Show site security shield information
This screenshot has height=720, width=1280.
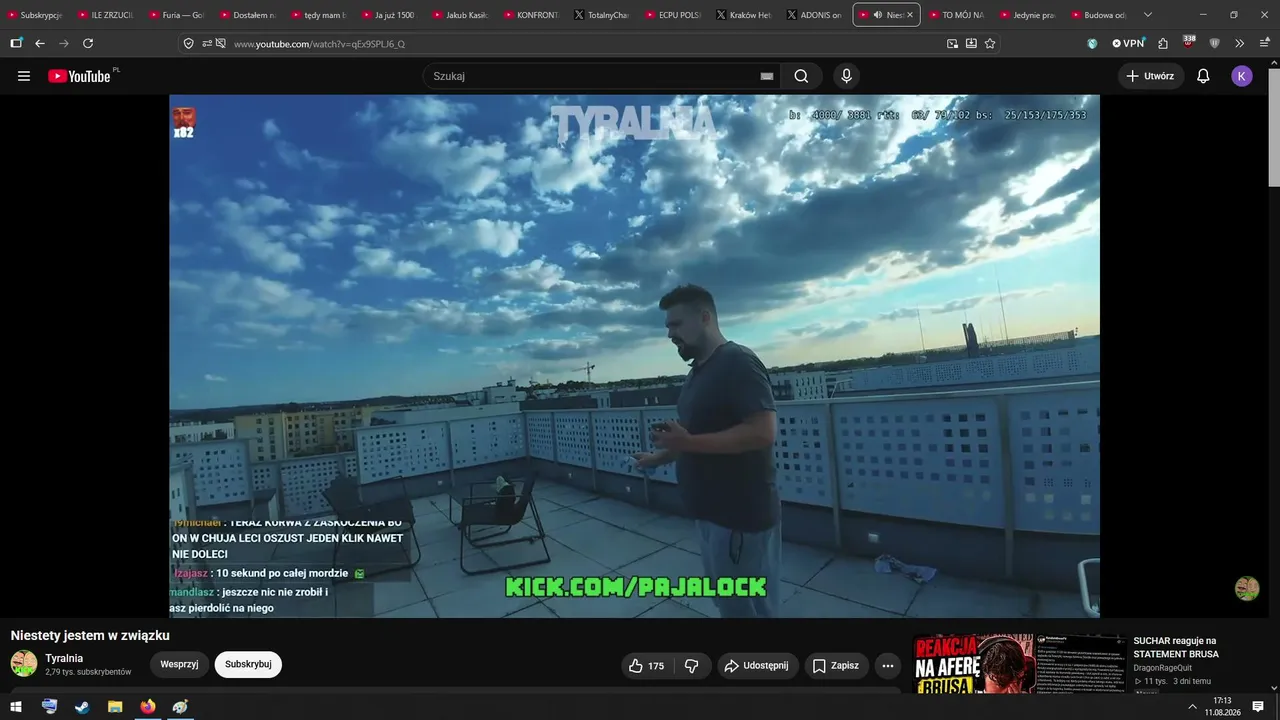188,44
